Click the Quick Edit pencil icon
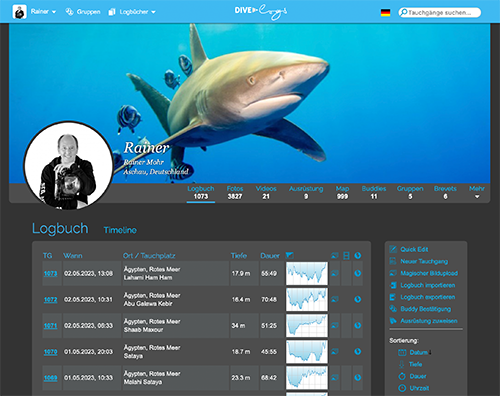 (x=393, y=249)
